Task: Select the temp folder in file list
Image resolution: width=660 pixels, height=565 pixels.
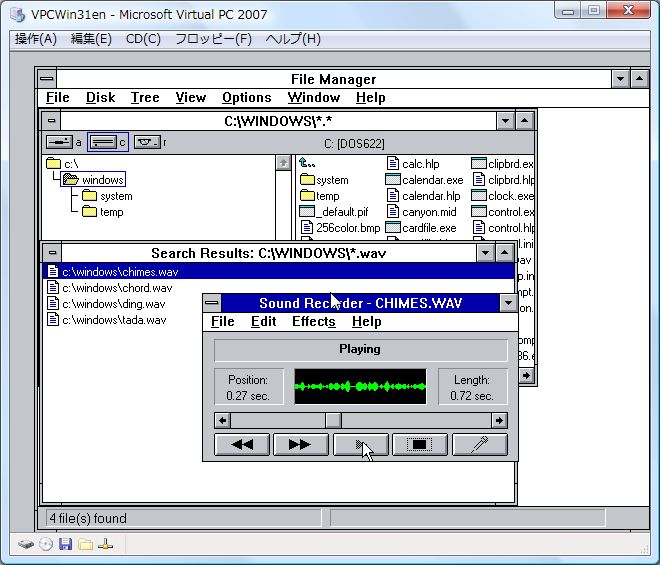Action: [319, 196]
